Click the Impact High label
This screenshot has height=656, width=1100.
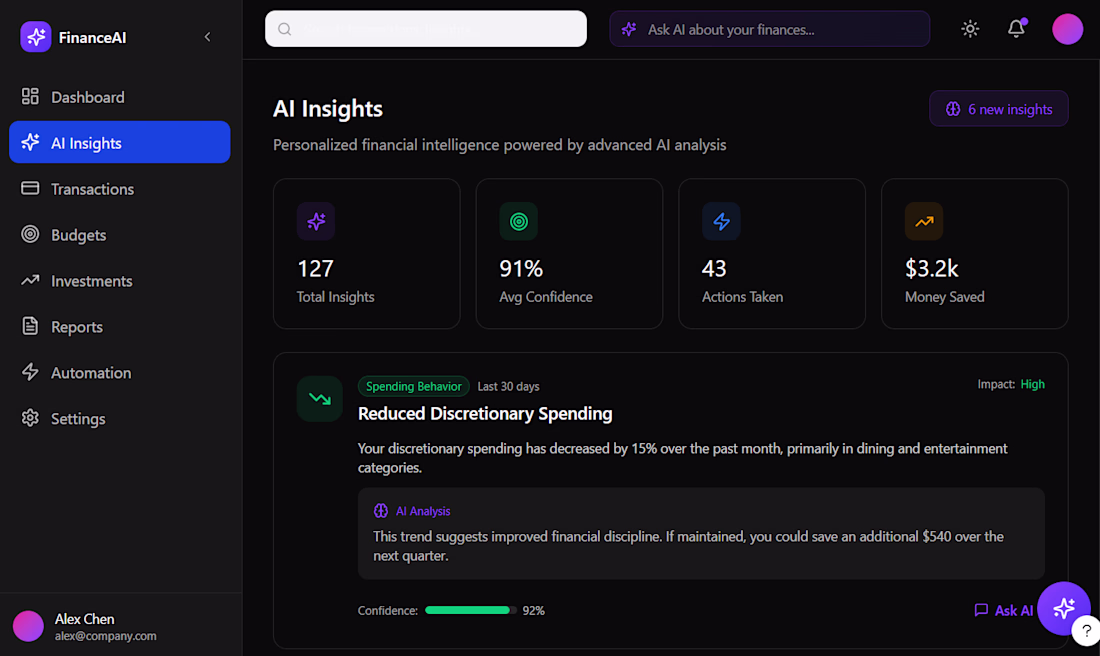1011,384
